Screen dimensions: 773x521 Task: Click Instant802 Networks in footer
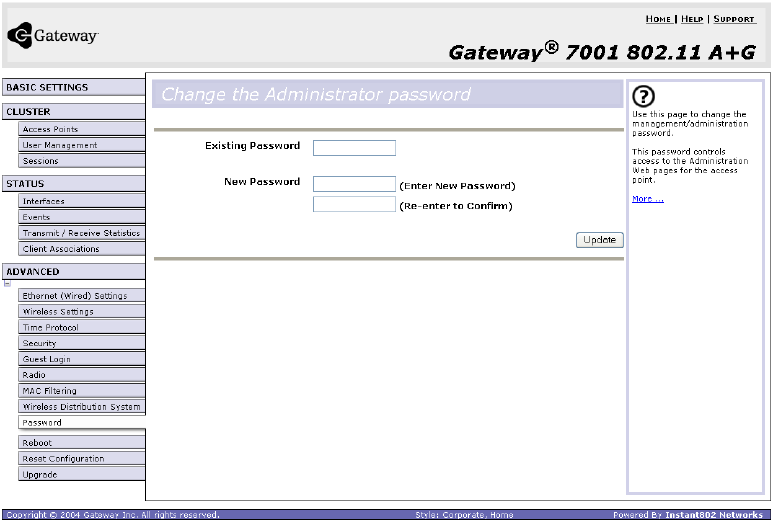714,515
